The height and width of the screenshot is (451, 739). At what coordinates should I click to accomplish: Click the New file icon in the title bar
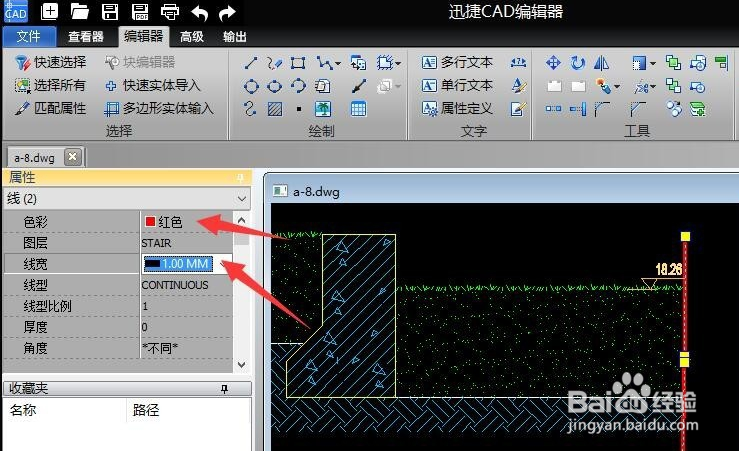(49, 11)
